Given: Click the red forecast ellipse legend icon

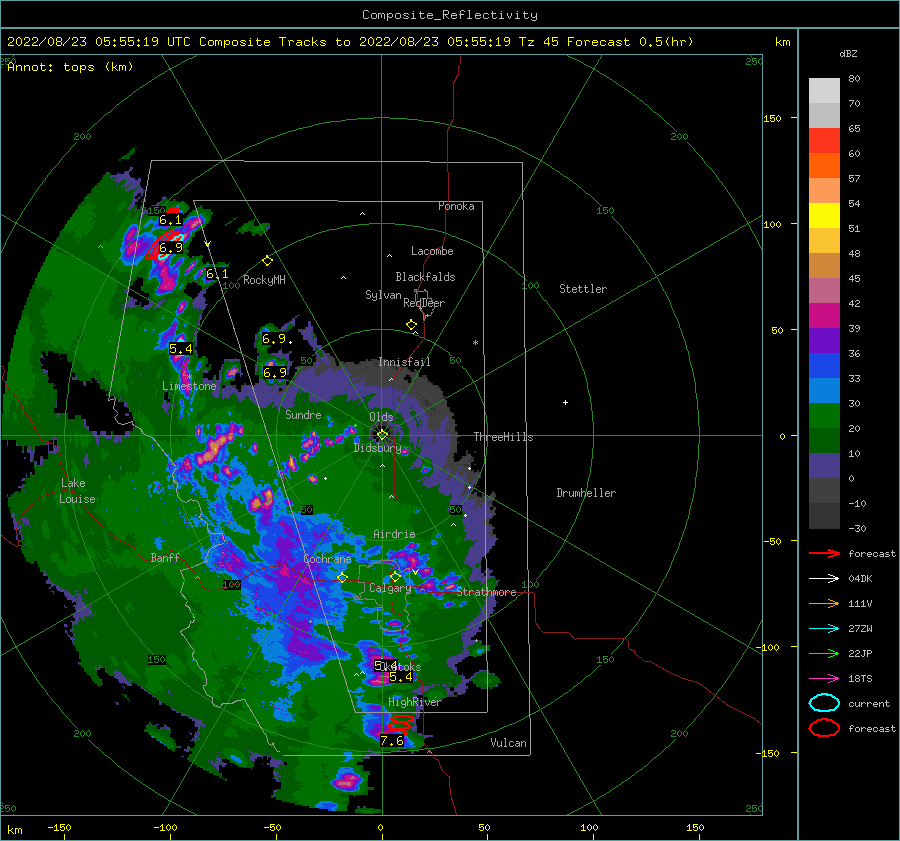Looking at the screenshot, I should tap(824, 728).
